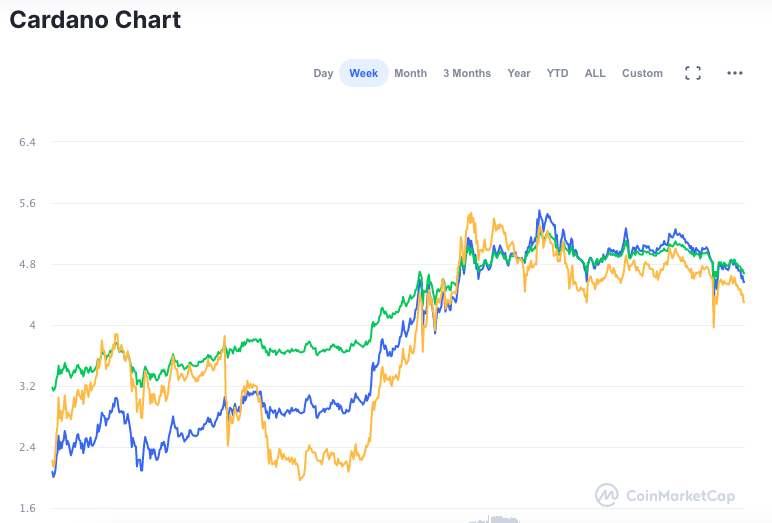Switch to the 3 Months range

coord(467,73)
